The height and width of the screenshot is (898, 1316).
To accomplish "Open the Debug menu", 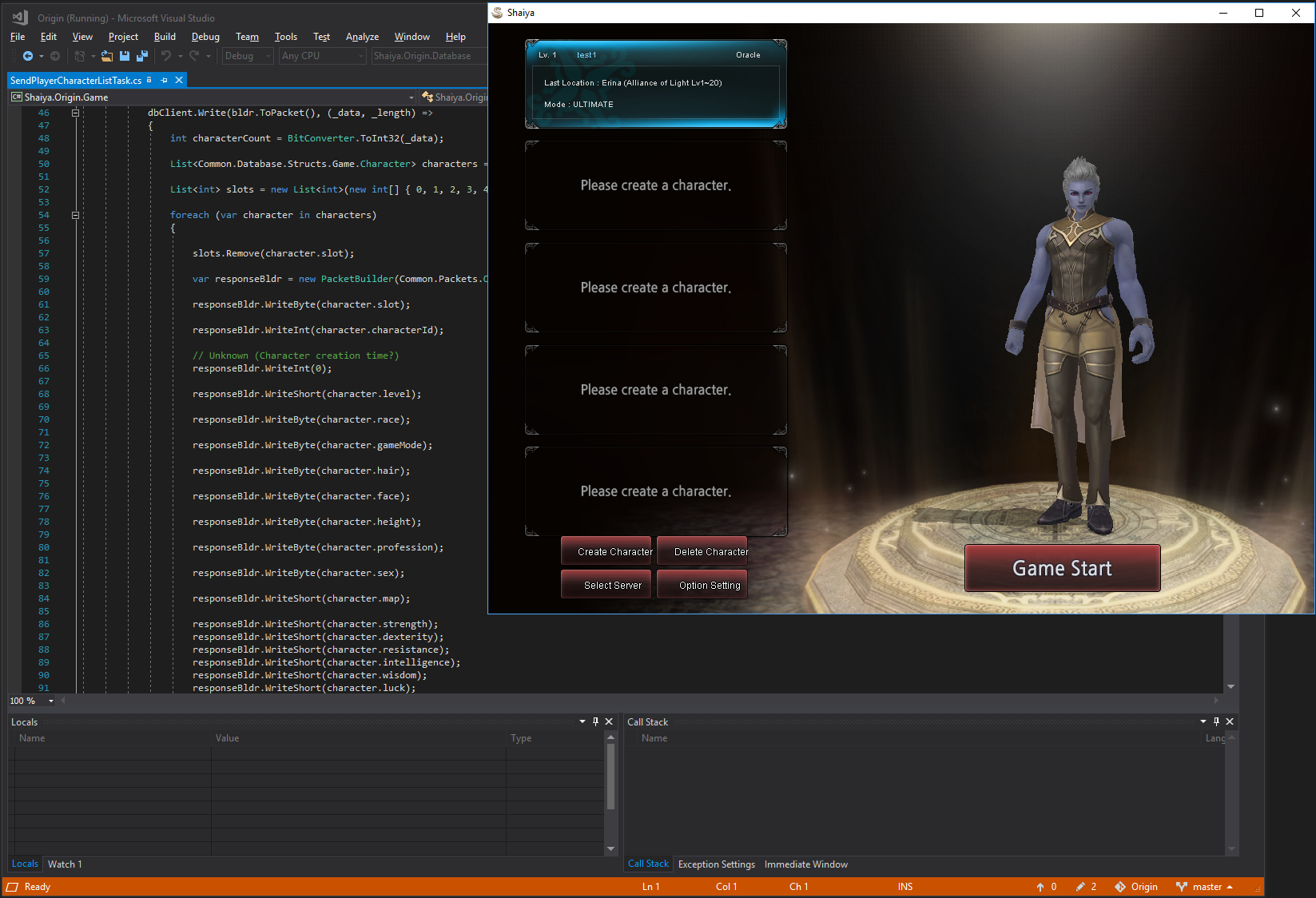I will tap(205, 37).
